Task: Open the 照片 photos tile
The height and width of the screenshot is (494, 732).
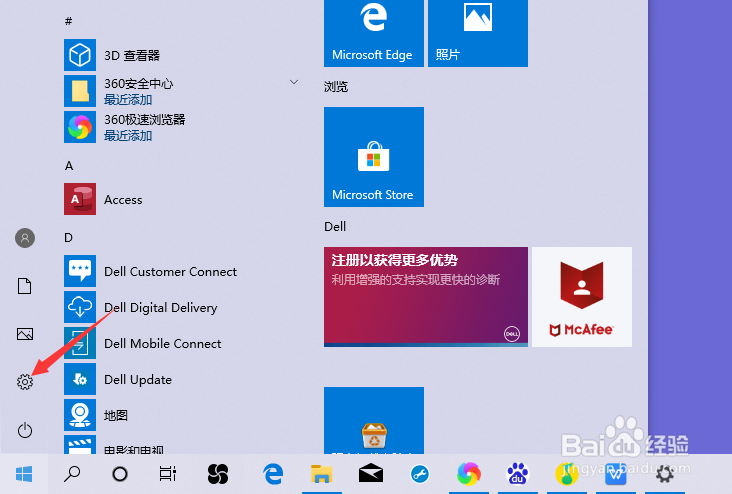Action: pos(478,33)
